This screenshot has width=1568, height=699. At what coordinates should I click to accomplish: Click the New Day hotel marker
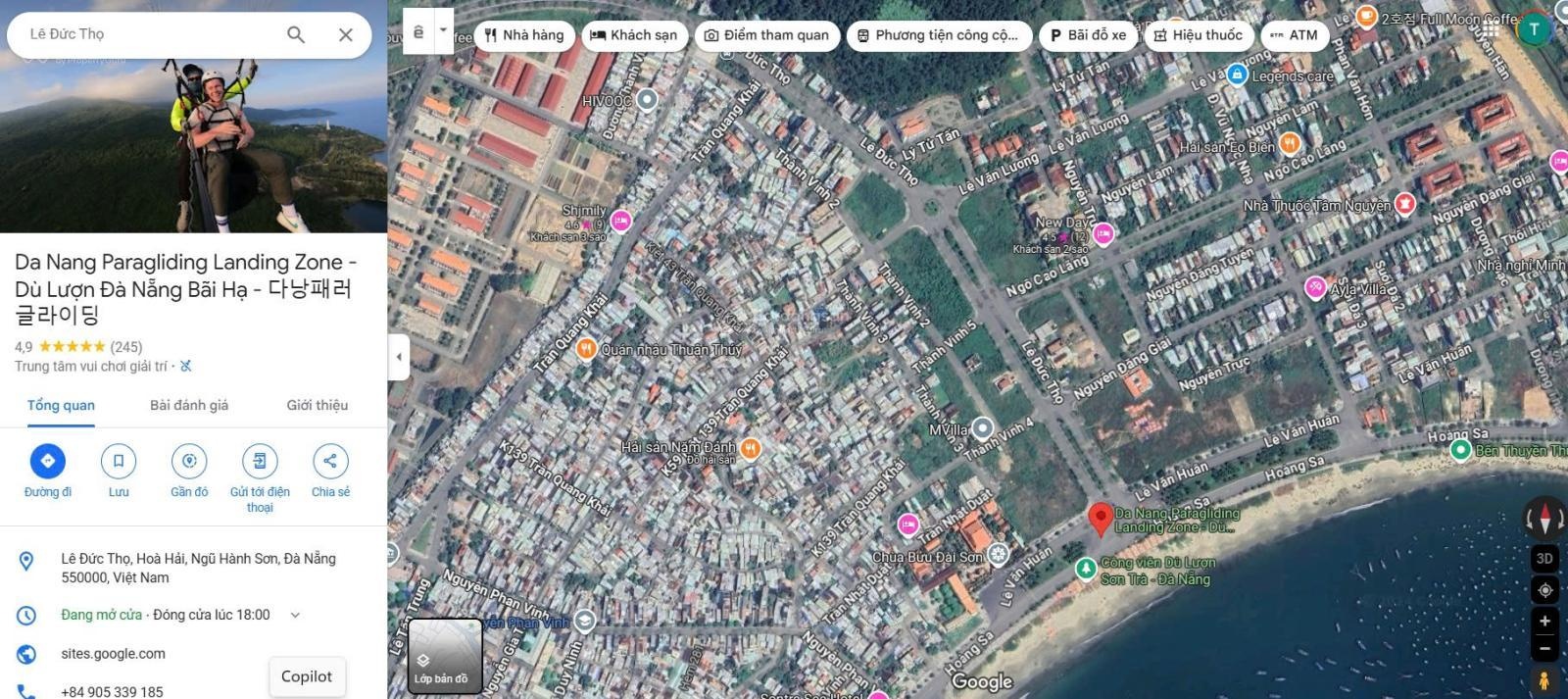coord(1102,233)
